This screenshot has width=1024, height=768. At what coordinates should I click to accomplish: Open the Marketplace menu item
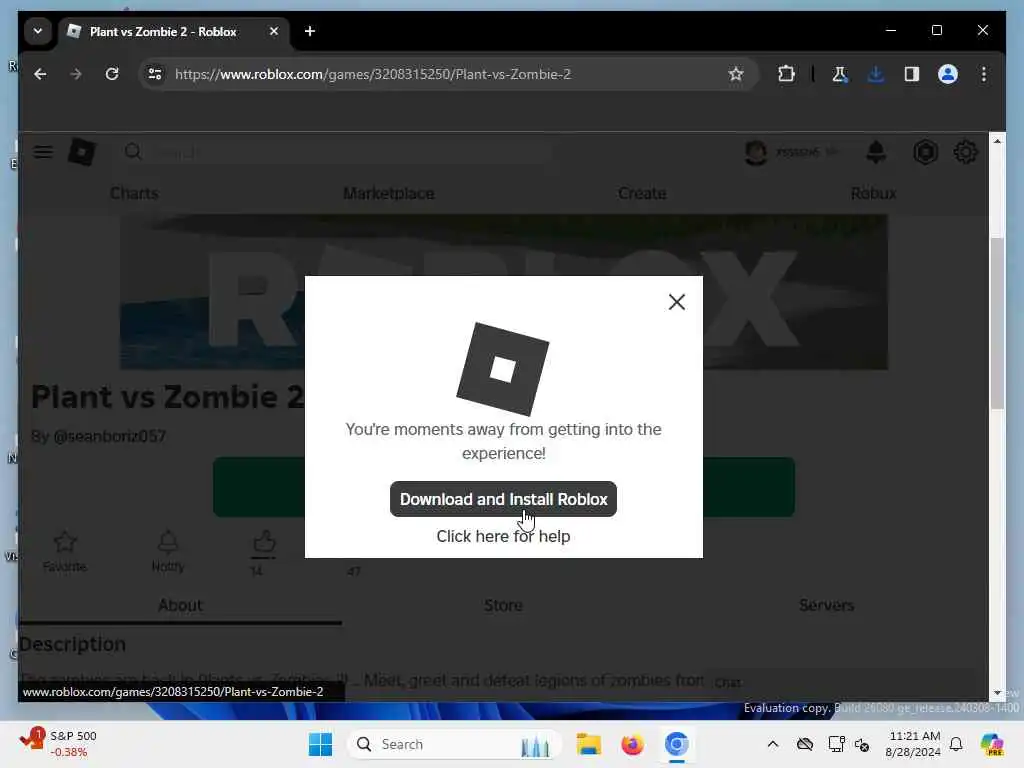click(x=389, y=193)
